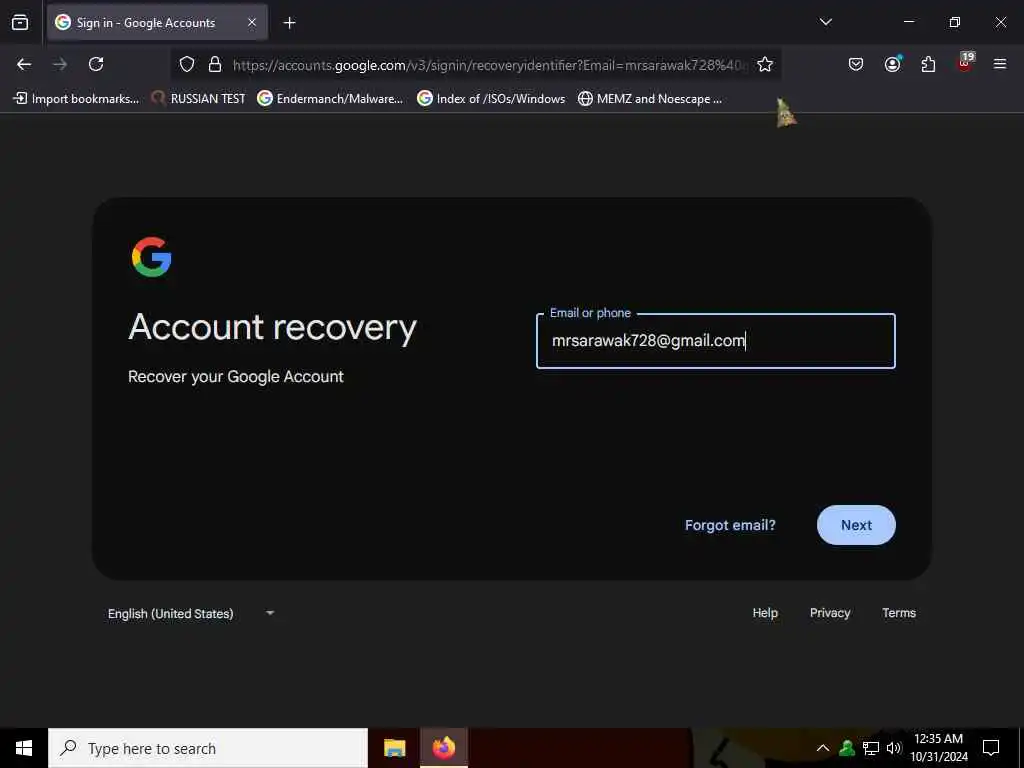Viewport: 1024px width, 768px height.
Task: Open the Terms link
Action: pyautogui.click(x=899, y=613)
